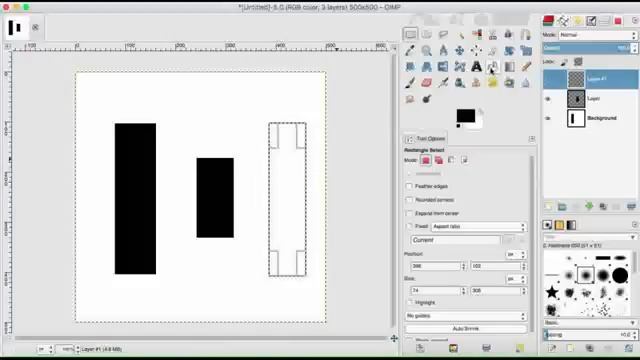Select the Text tool

click(476, 67)
